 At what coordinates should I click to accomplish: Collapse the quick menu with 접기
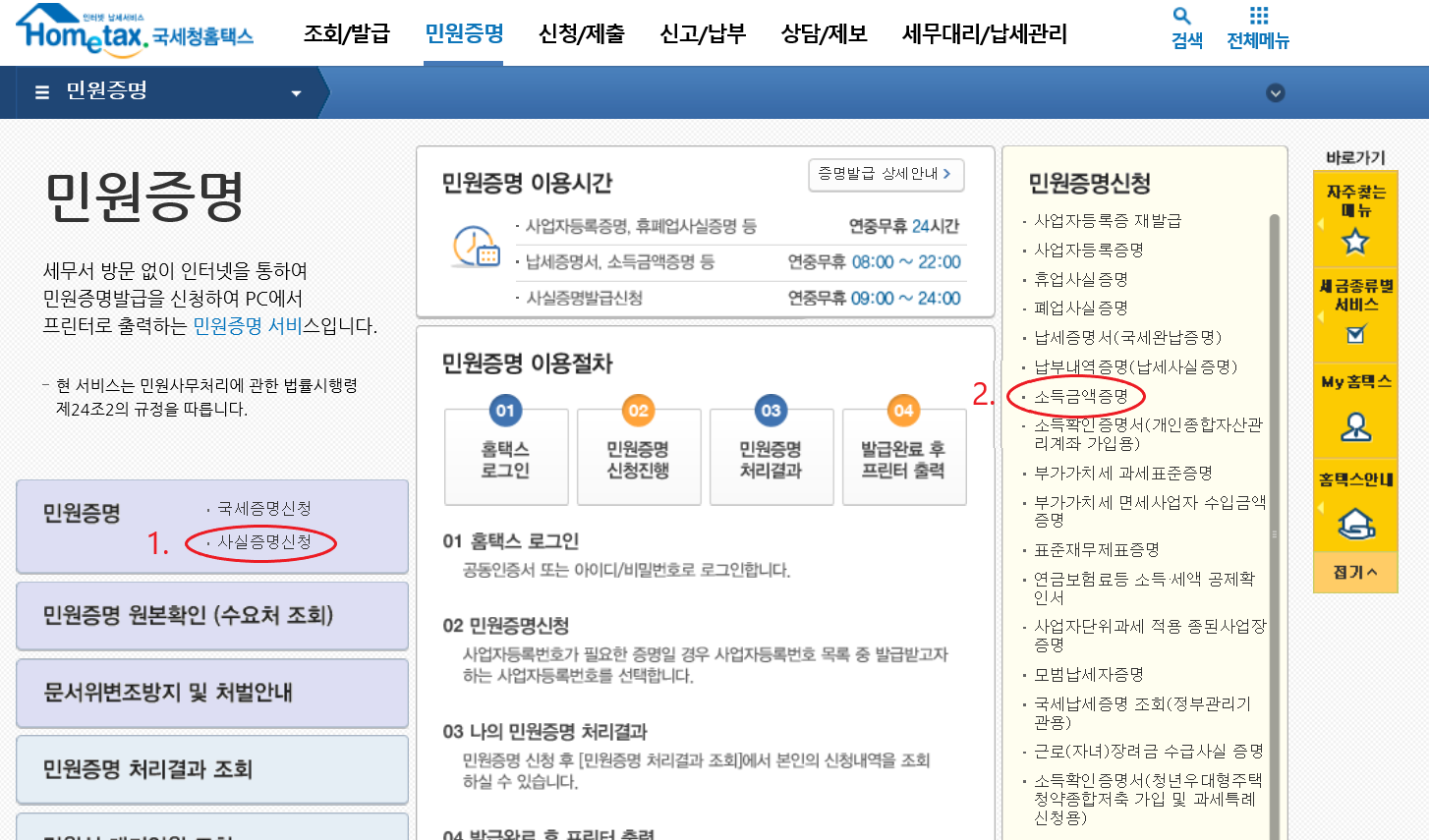click(1355, 572)
